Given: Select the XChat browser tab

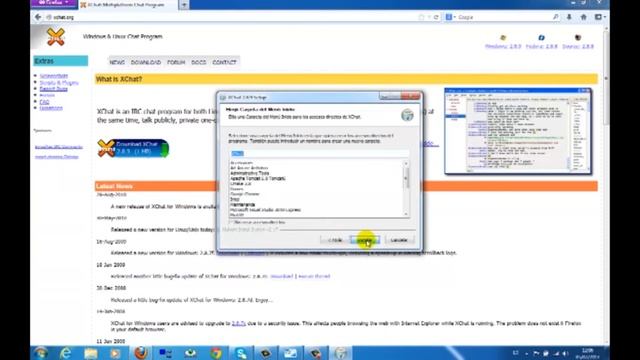Looking at the screenshot, I should pyautogui.click(x=128, y=5).
